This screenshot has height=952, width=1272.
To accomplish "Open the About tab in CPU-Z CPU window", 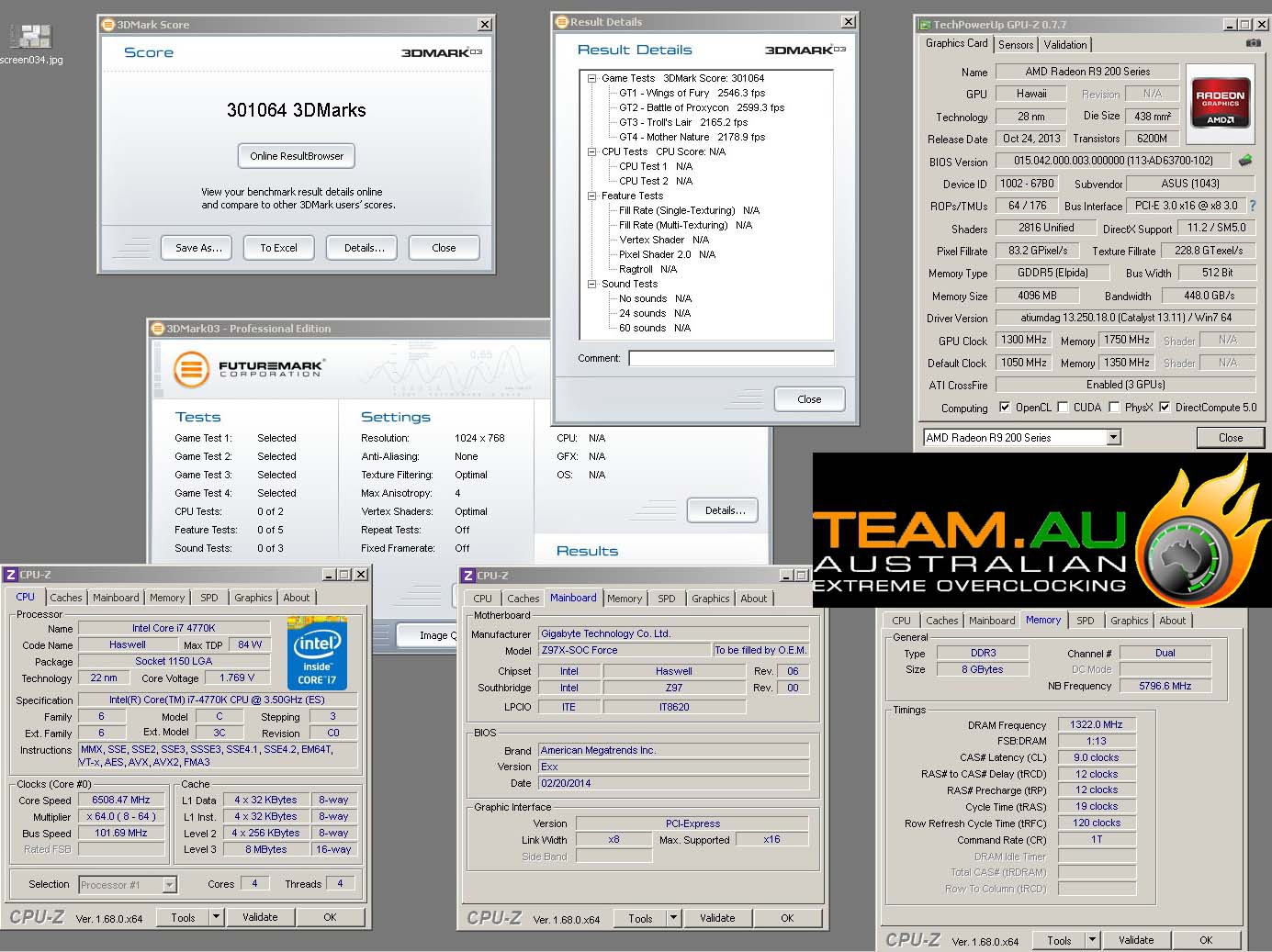I will [297, 598].
